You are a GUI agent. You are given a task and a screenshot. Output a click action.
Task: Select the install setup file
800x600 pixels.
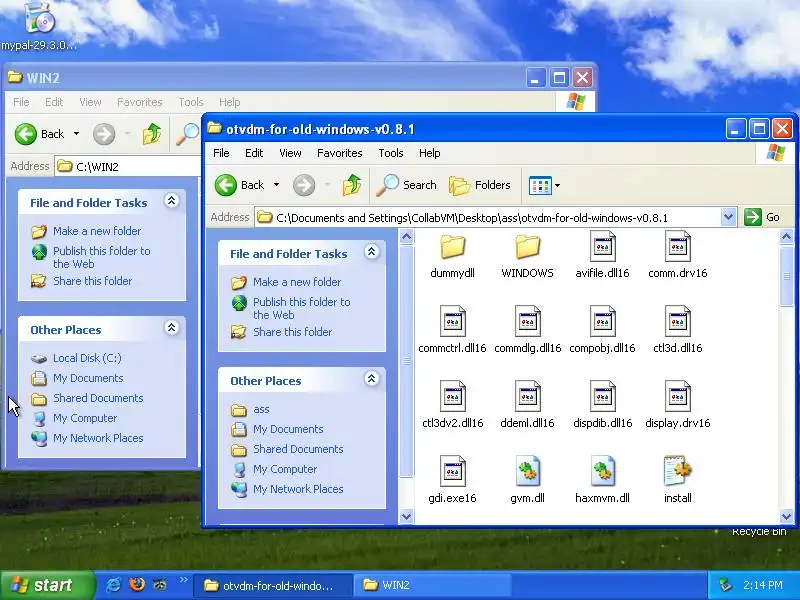pyautogui.click(x=678, y=480)
